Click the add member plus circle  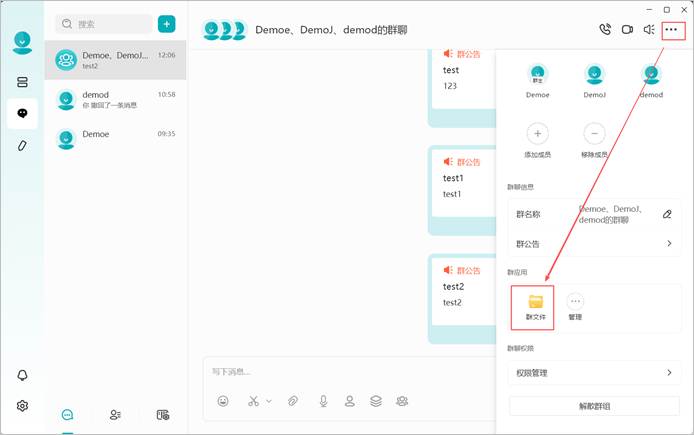click(537, 133)
